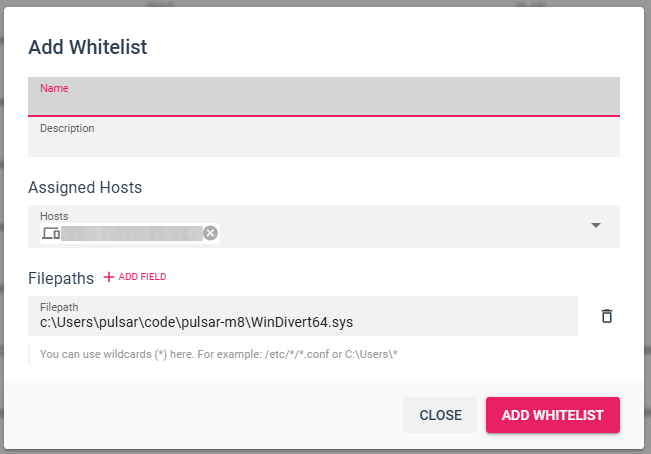Click the Add Whitelist dialog title
651x454 pixels.
[x=88, y=46]
